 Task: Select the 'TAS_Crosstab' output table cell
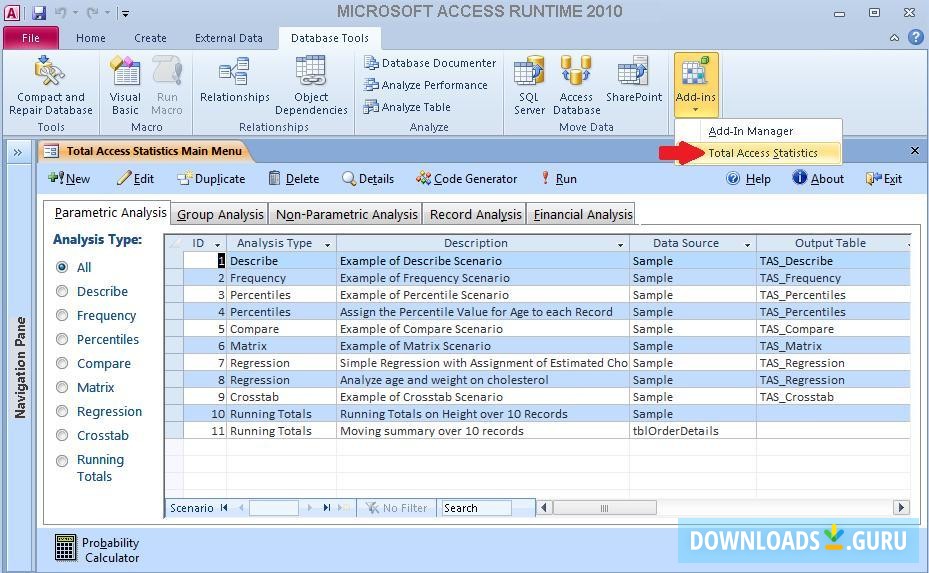[833, 397]
